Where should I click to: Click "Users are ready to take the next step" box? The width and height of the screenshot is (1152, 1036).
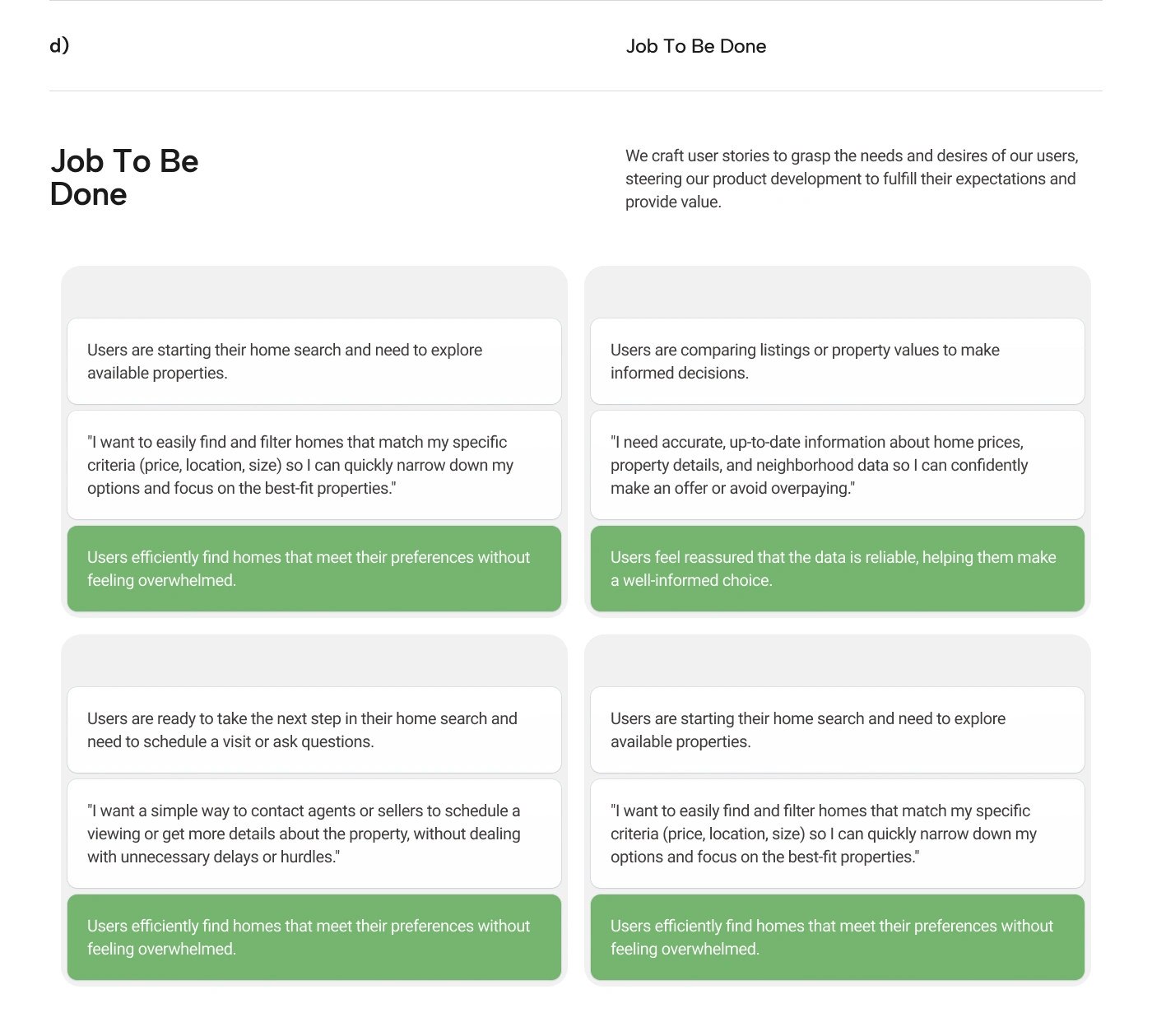click(314, 730)
